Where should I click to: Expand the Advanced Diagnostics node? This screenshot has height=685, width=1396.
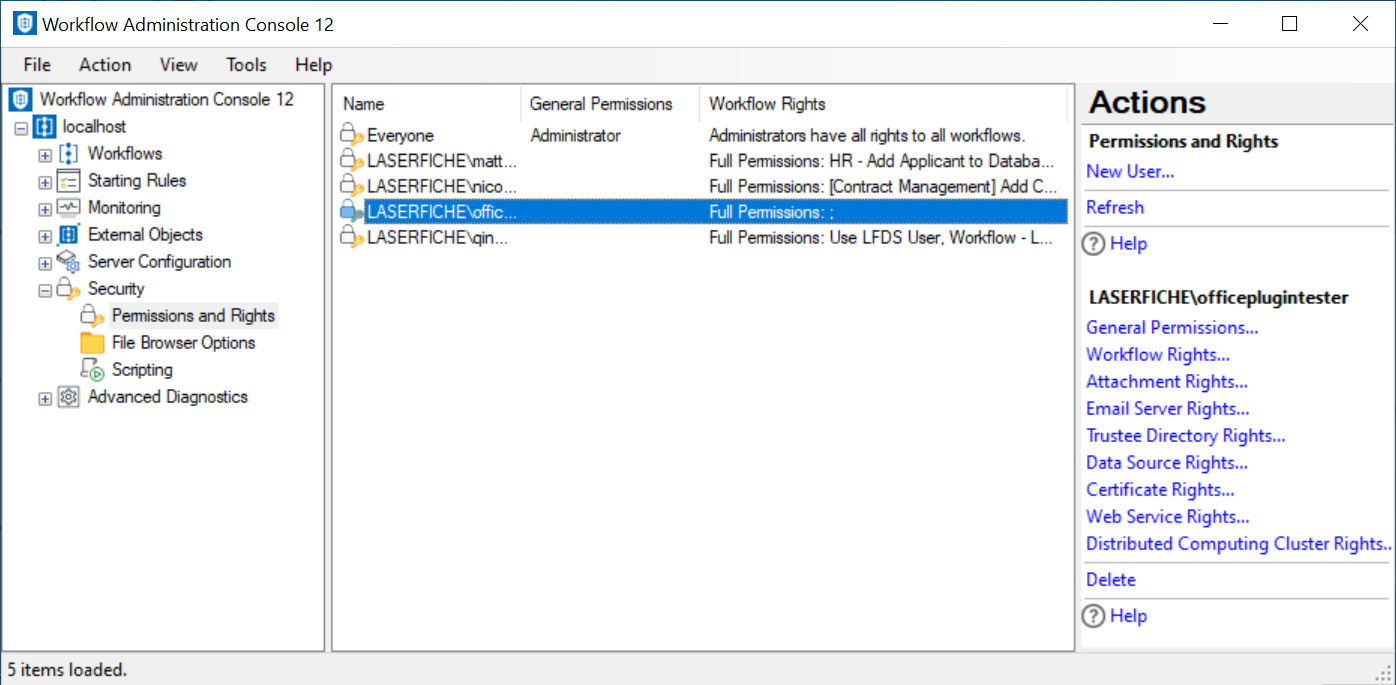(45, 398)
